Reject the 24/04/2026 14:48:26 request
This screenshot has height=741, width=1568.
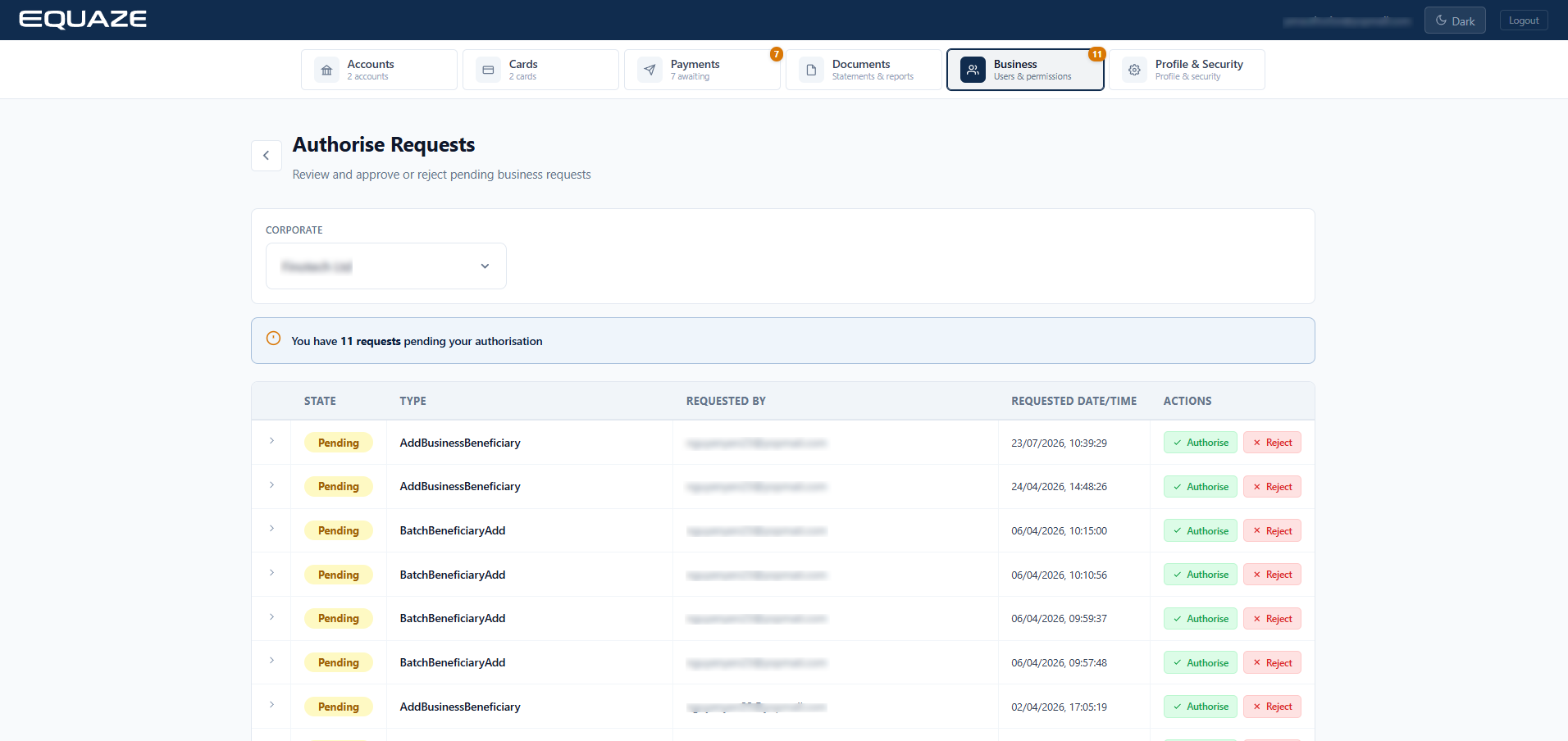tap(1272, 487)
